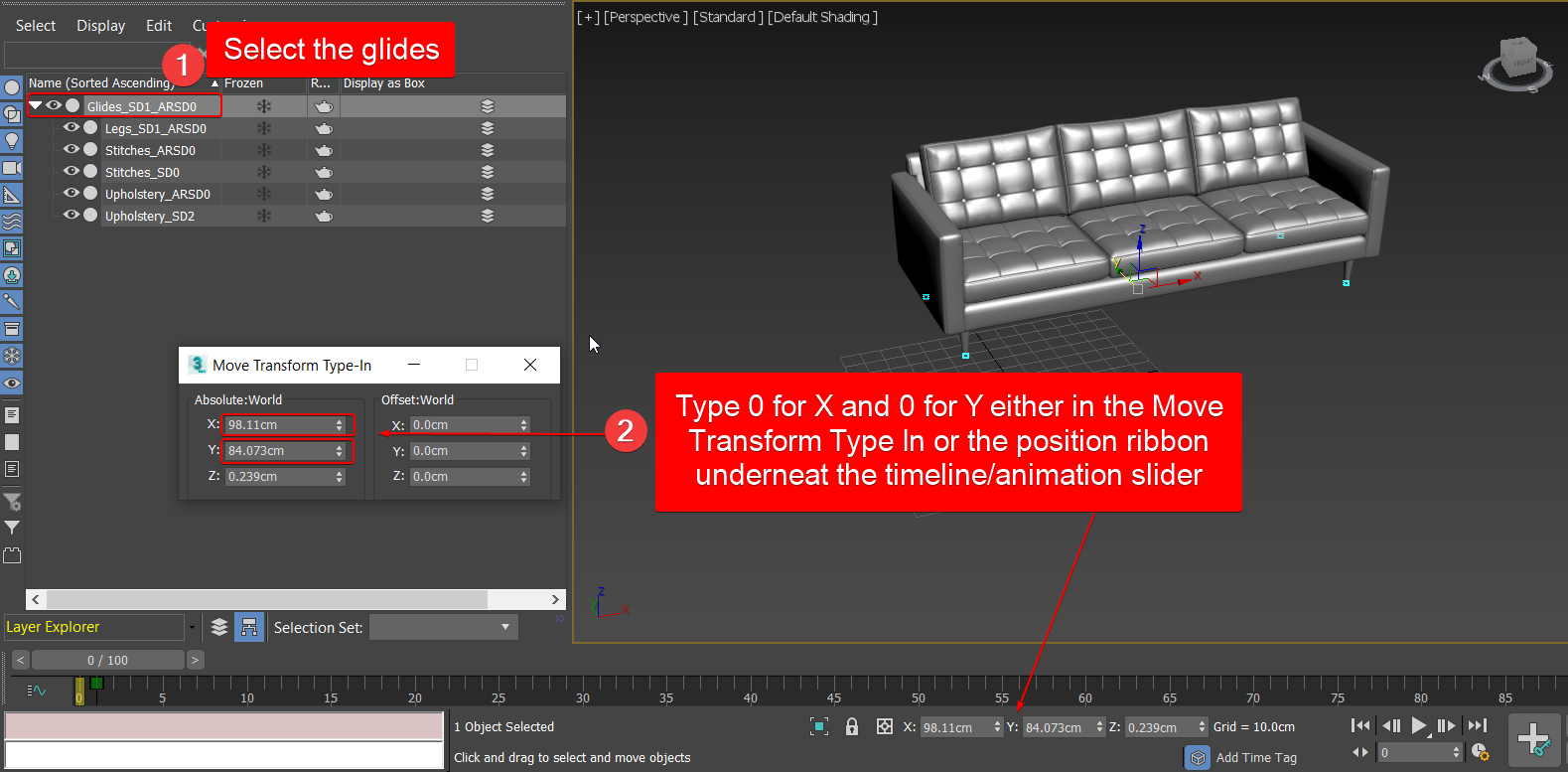Viewport: 1568px width, 772px height.
Task: Click the cameras filter icon in sidebar
Action: (12, 168)
